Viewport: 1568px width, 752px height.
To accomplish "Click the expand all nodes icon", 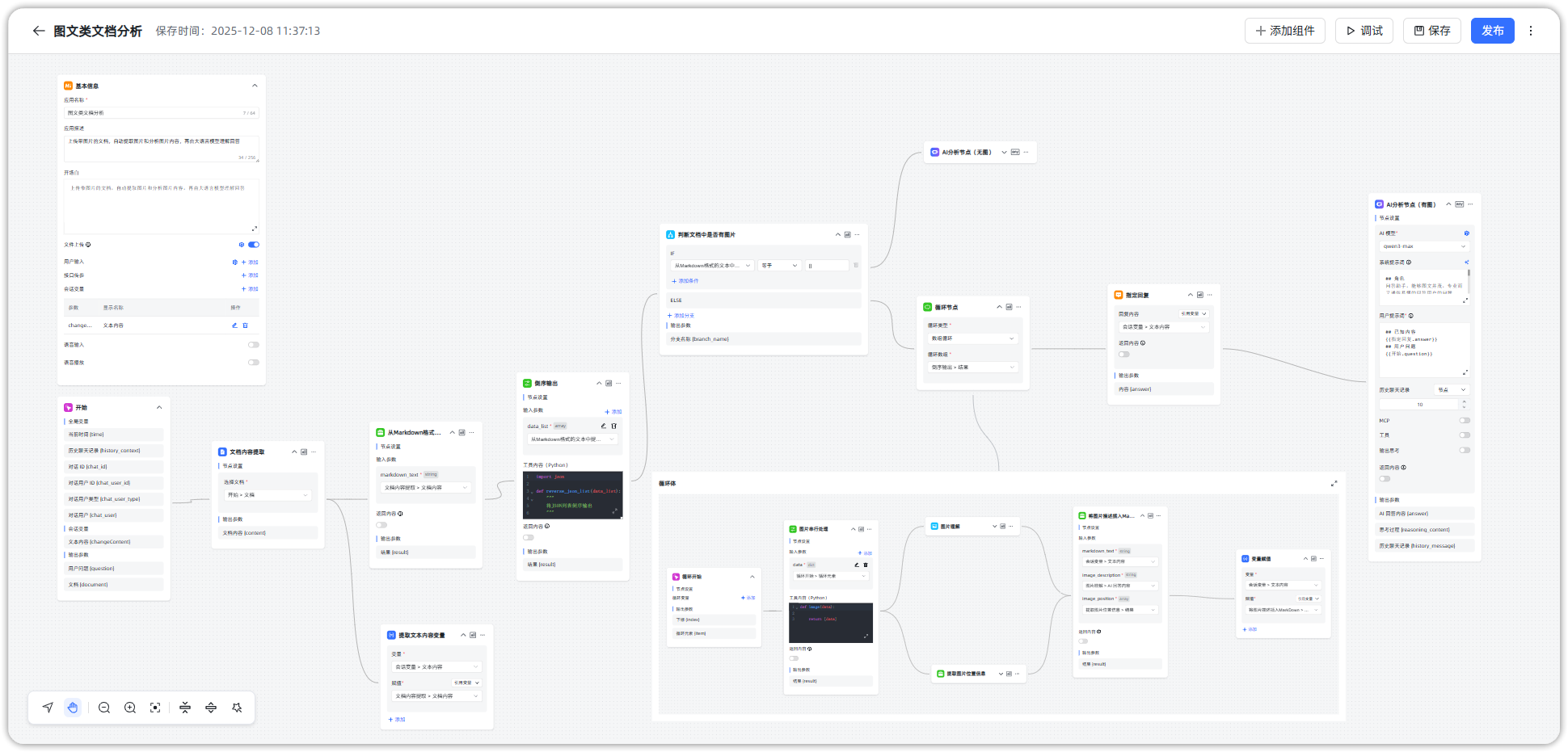I will tap(211, 708).
